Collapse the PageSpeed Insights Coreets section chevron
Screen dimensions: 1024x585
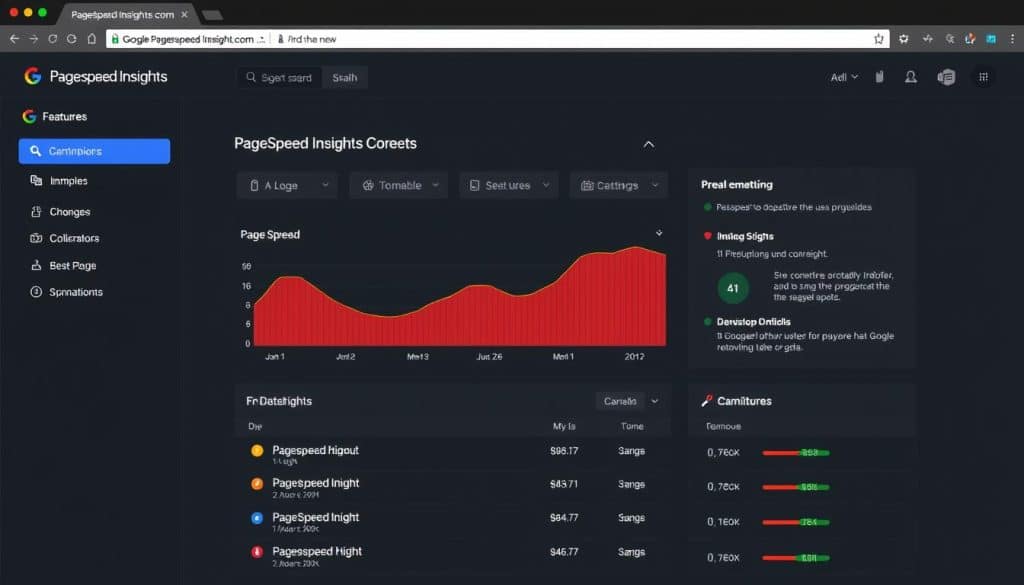tap(648, 144)
